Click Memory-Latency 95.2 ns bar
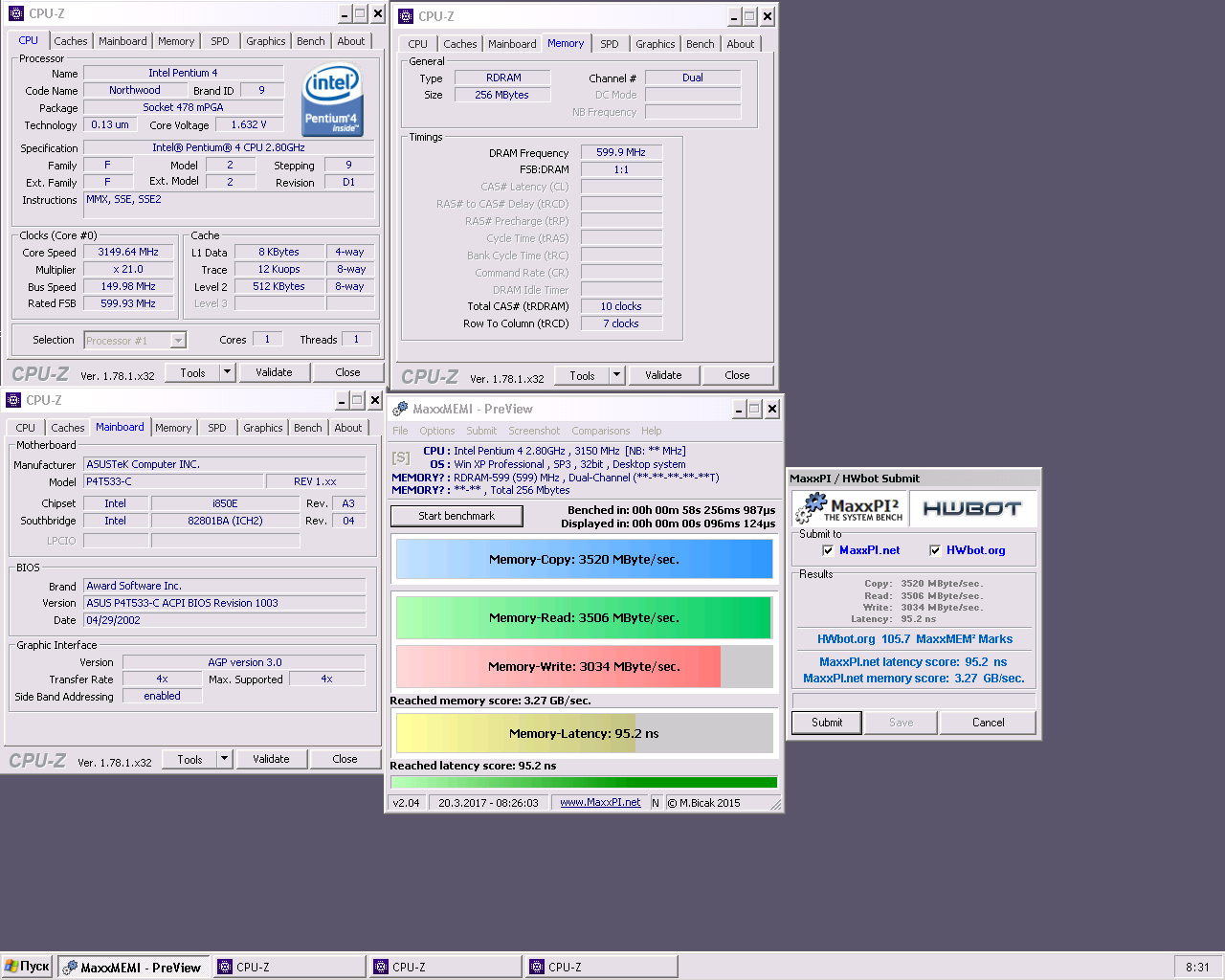The width and height of the screenshot is (1225, 980). 584,733
